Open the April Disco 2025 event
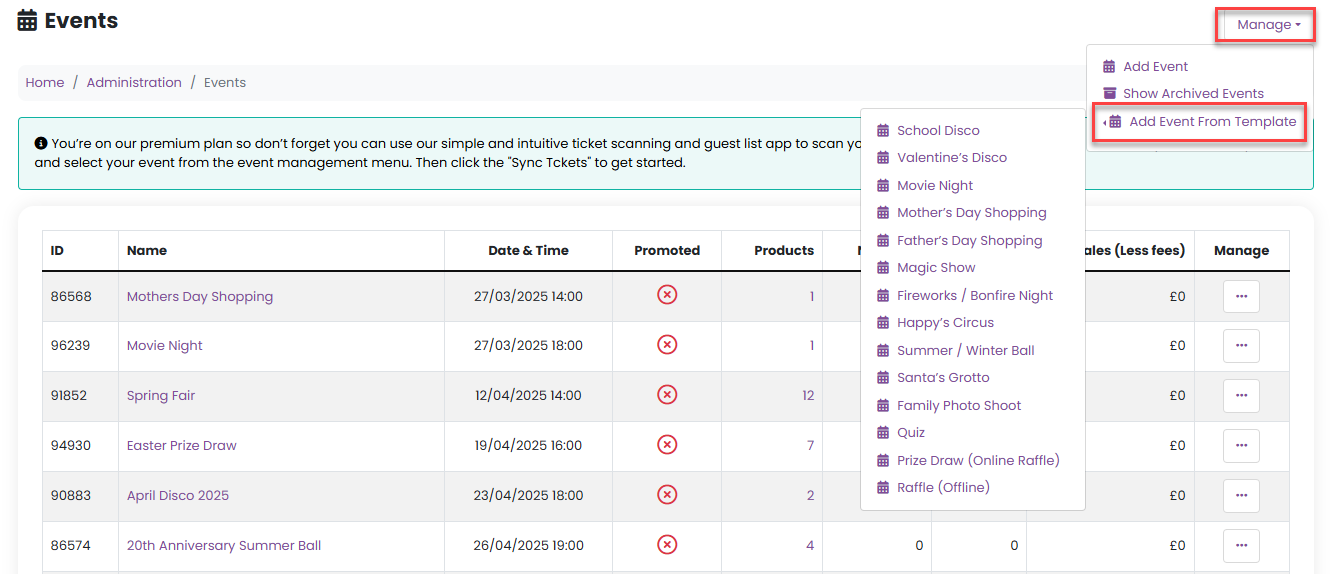This screenshot has height=574, width=1334. click(178, 496)
